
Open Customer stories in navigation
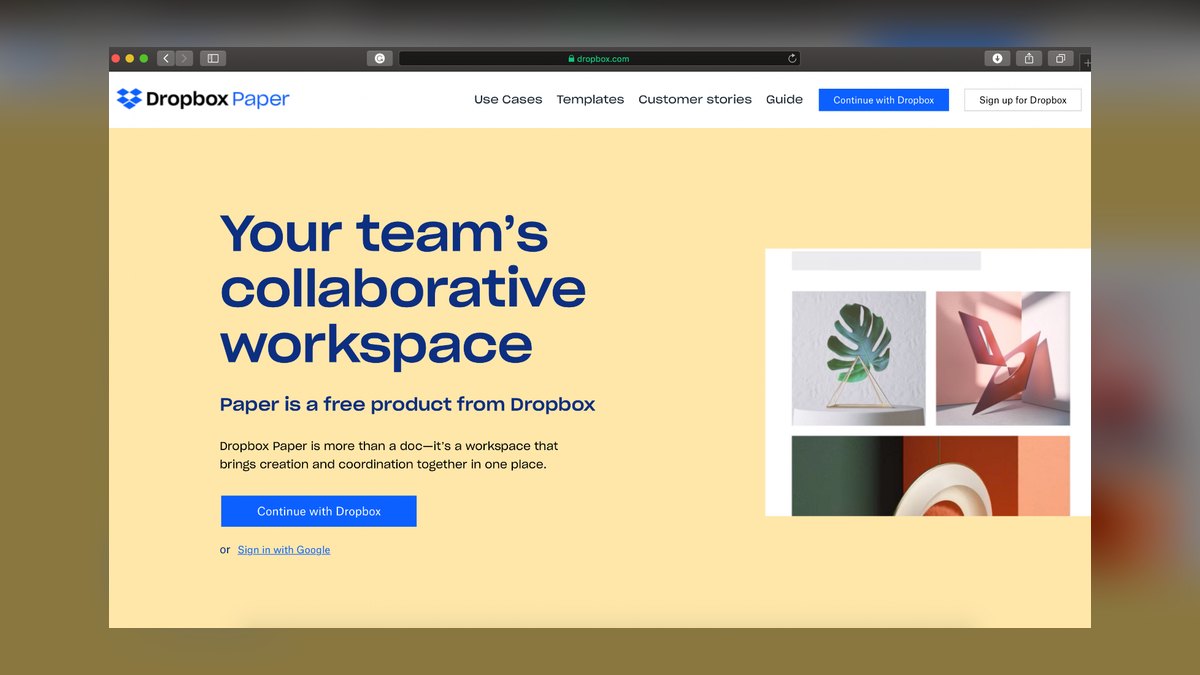pos(695,99)
